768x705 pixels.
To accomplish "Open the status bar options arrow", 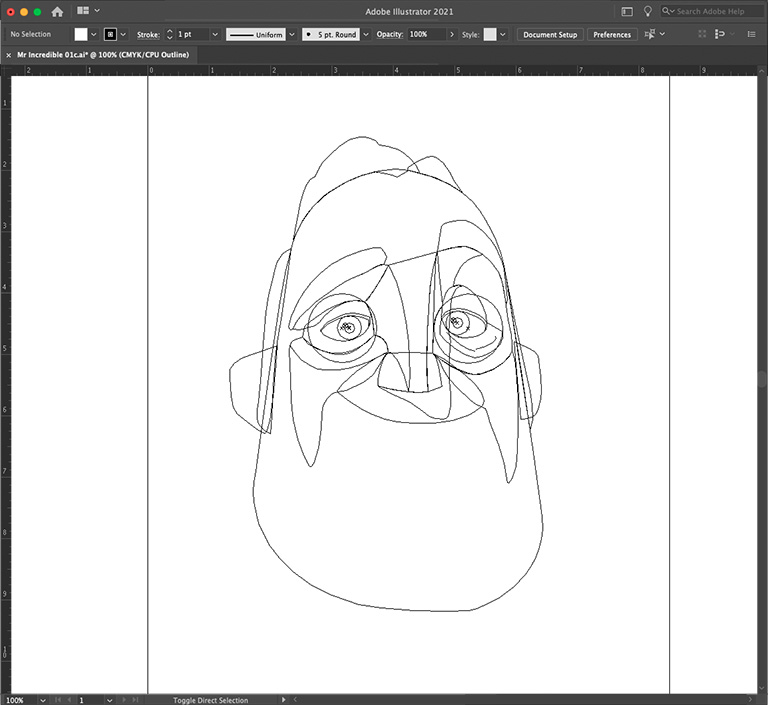I will tap(283, 700).
